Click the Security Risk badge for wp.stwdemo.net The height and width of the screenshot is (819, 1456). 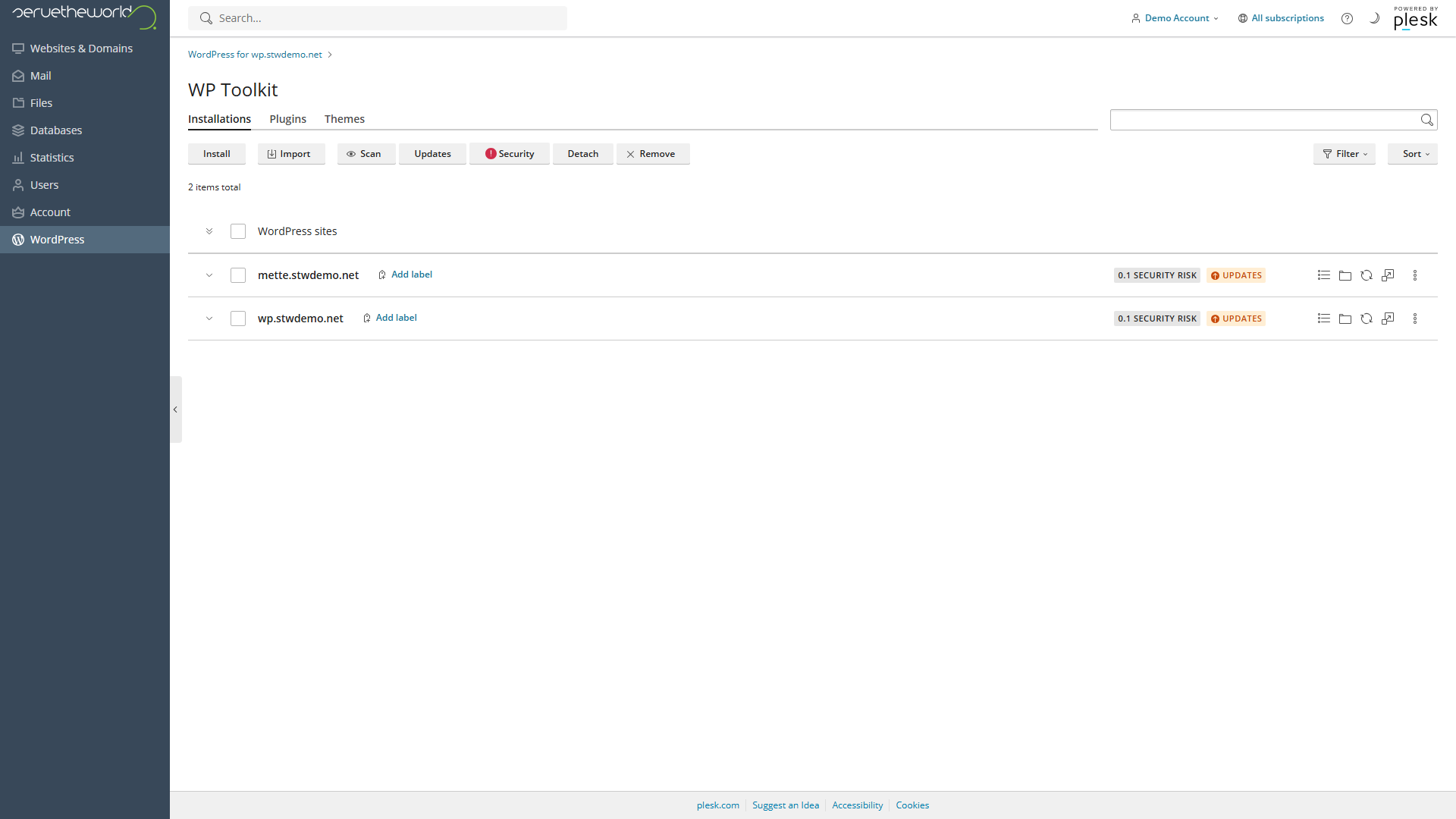(1157, 318)
